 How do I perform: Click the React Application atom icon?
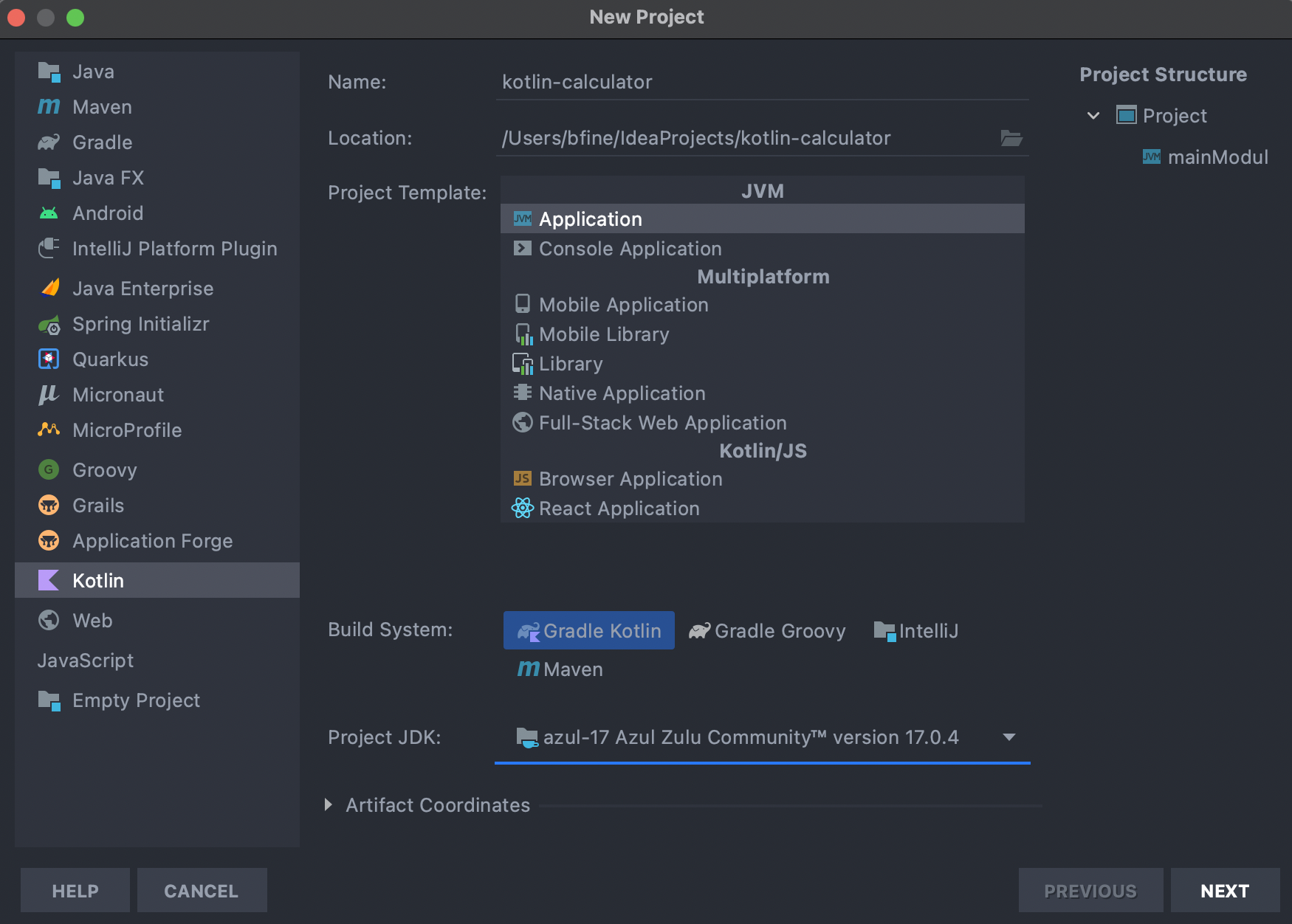pyautogui.click(x=523, y=508)
